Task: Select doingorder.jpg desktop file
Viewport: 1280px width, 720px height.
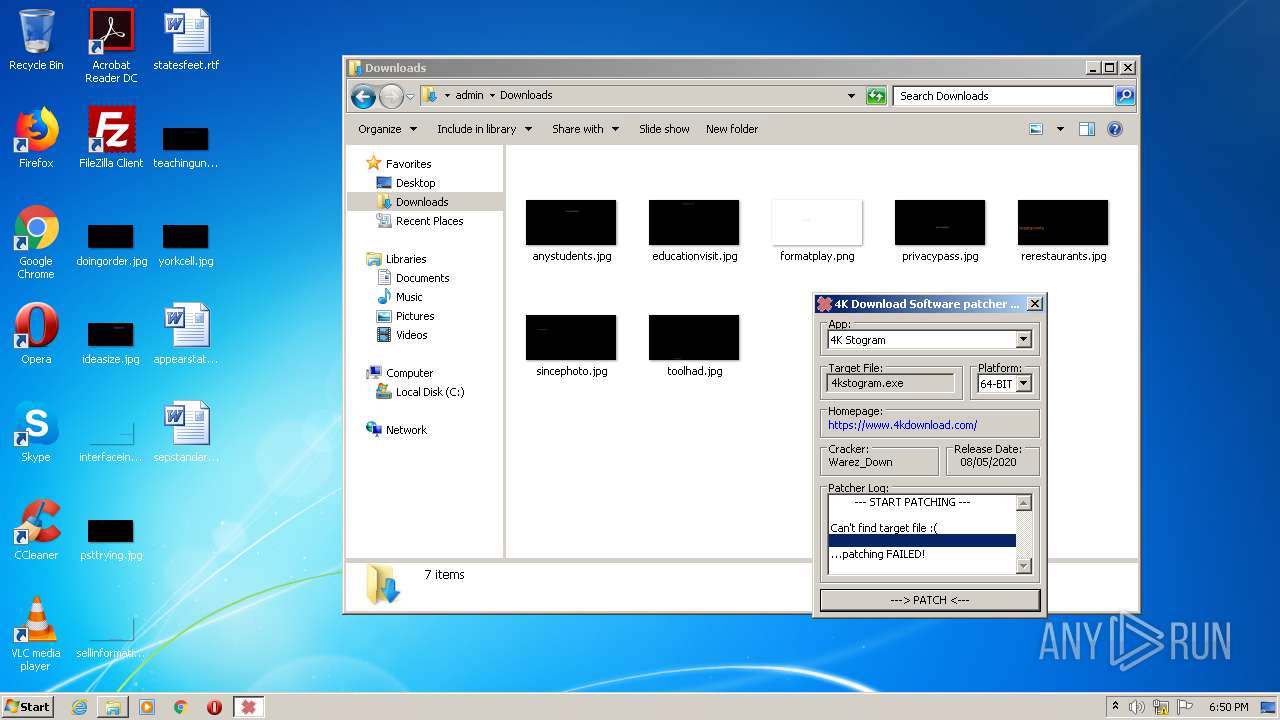Action: click(111, 245)
